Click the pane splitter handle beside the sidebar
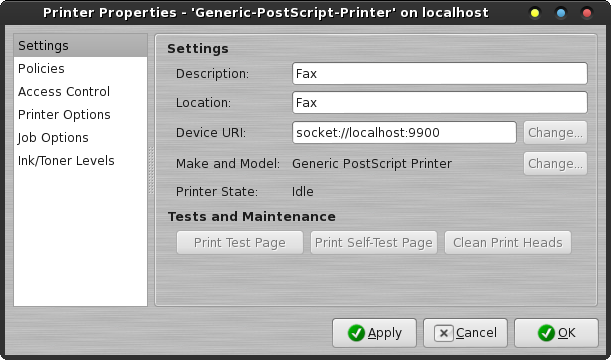Viewport: 611px width, 360px height. 151,170
